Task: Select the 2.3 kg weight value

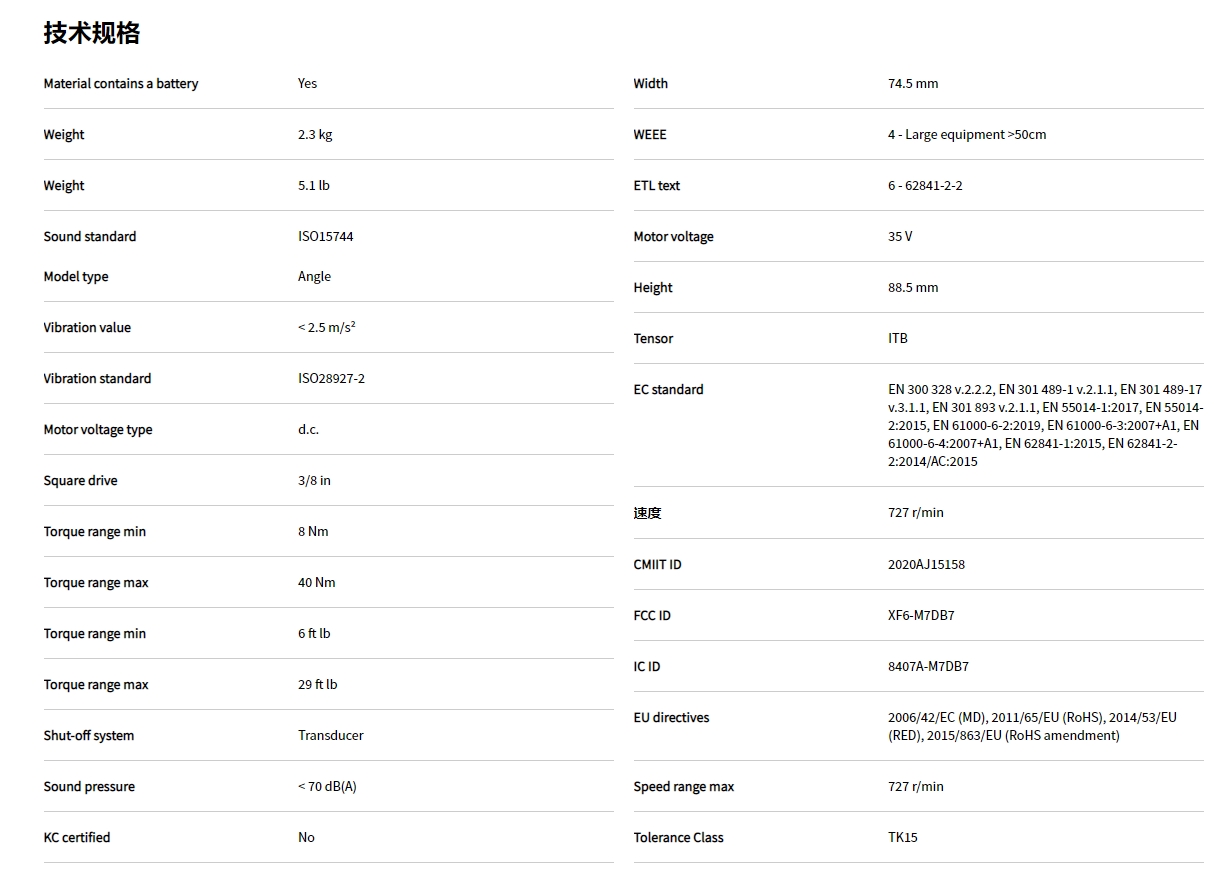Action: pyautogui.click(x=315, y=135)
